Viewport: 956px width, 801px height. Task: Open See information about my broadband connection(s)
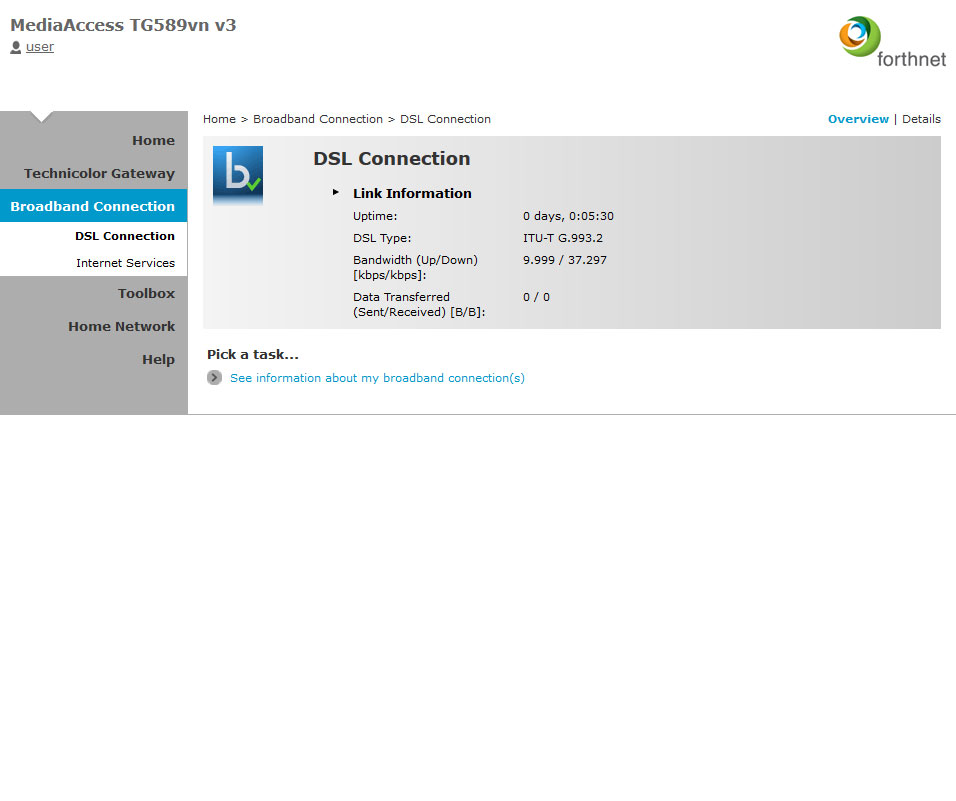pyautogui.click(x=377, y=378)
